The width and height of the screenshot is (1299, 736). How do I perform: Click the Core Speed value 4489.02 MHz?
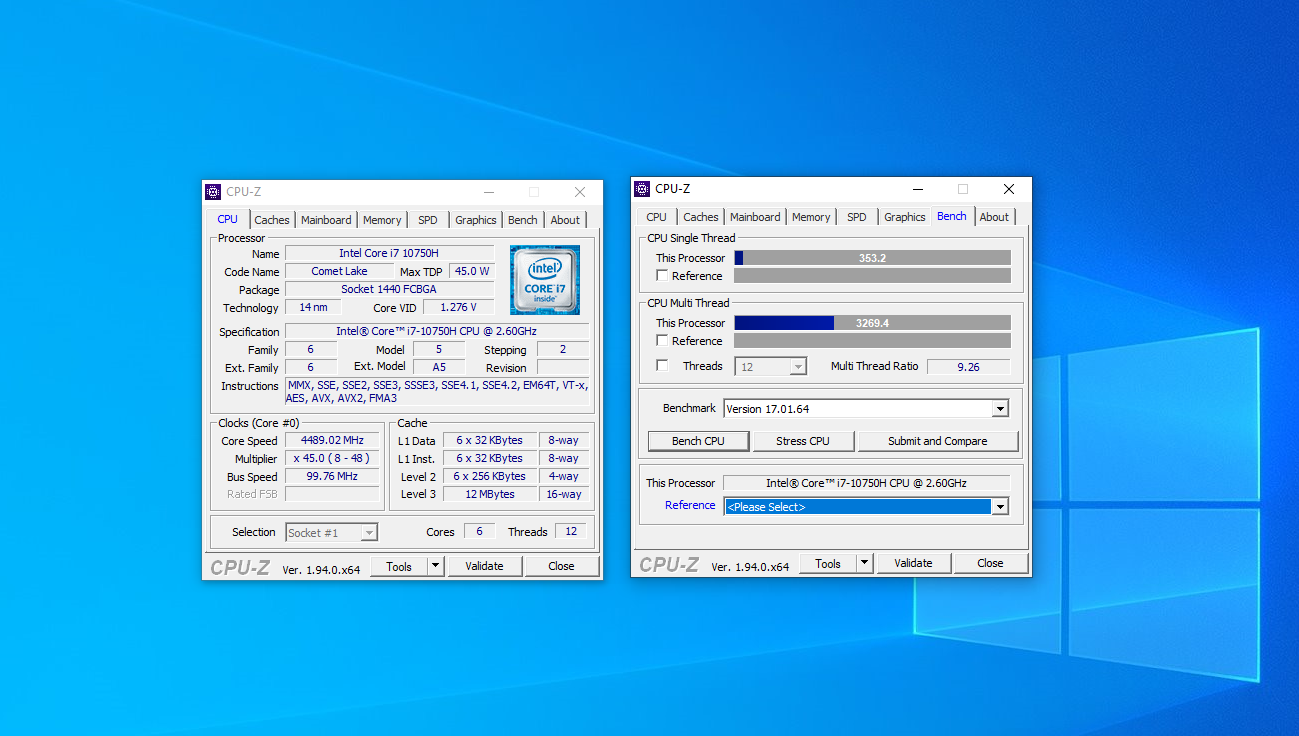coord(332,440)
